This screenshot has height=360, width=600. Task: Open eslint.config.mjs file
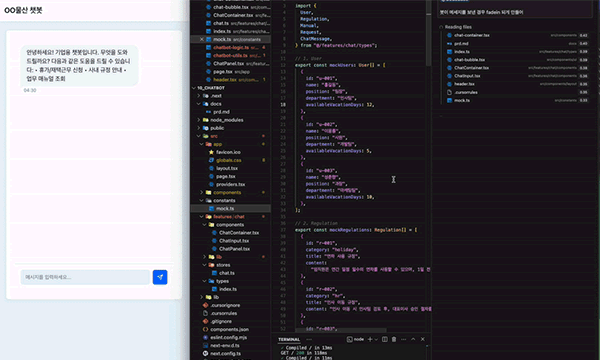228,337
